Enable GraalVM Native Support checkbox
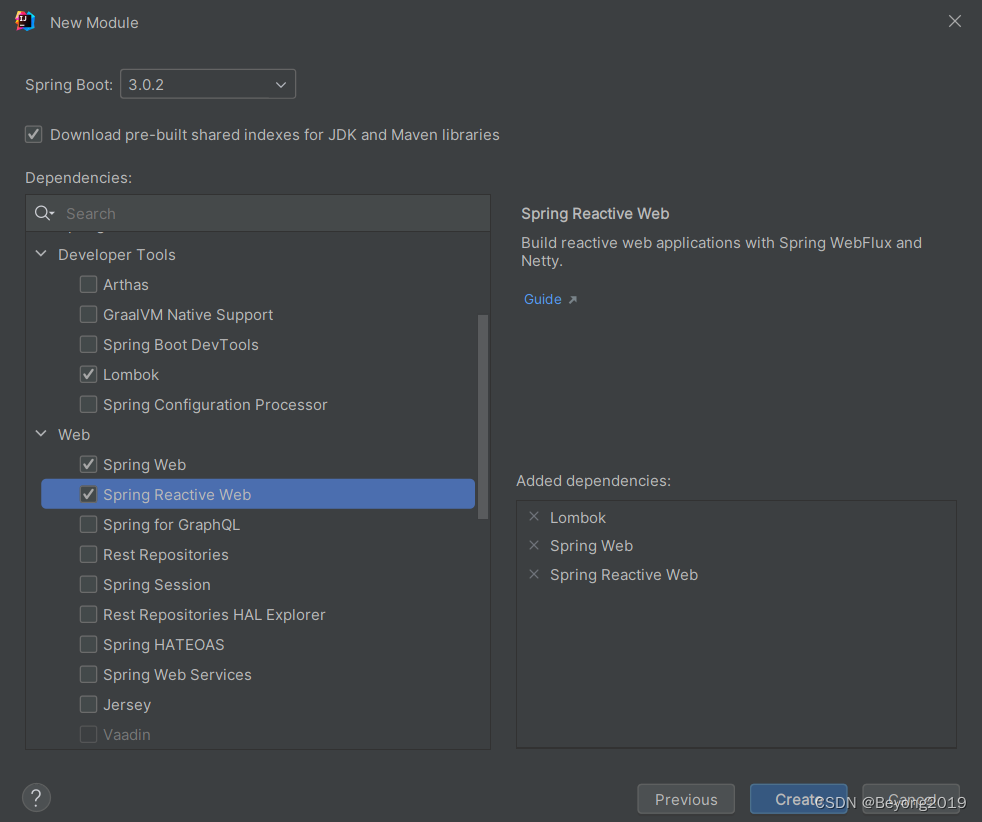982x822 pixels. (88, 314)
